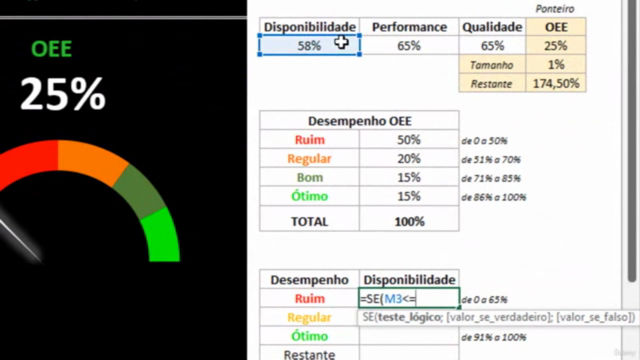The image size is (640, 360).
Task: Select the Ruim 50% value cell
Action: pyautogui.click(x=409, y=140)
